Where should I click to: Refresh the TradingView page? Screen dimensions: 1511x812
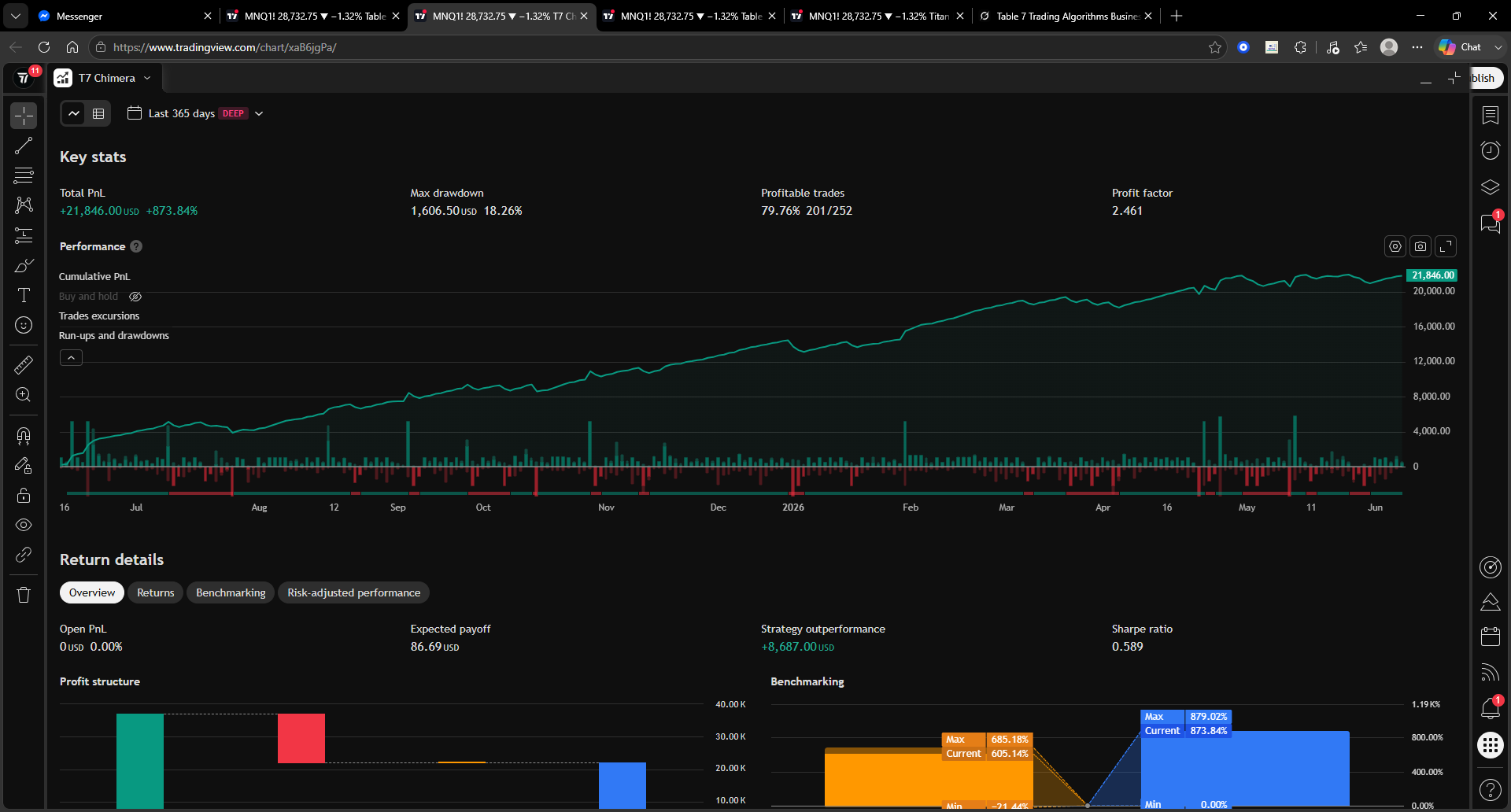click(x=44, y=47)
